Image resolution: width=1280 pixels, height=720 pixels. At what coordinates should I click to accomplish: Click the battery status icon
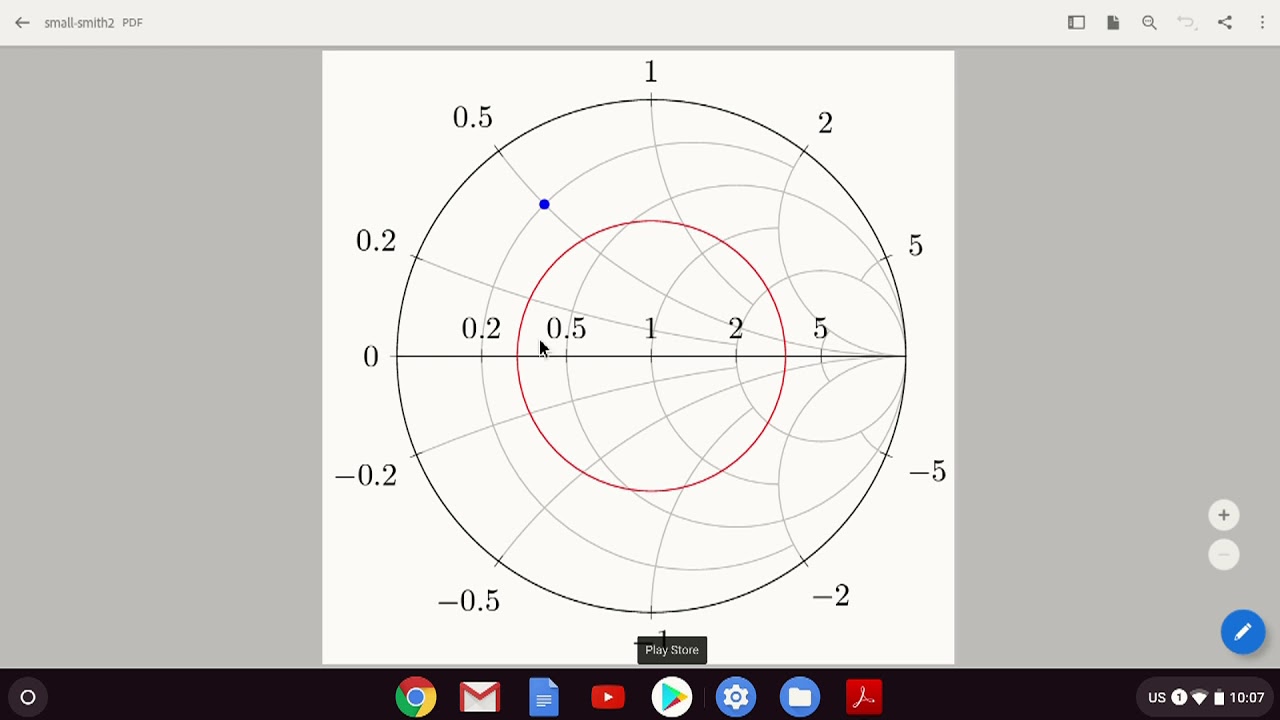coord(1219,698)
